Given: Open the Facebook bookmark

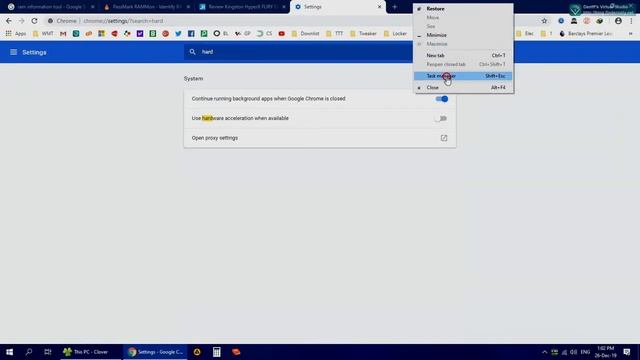Looking at the screenshot, I should click(x=191, y=33).
